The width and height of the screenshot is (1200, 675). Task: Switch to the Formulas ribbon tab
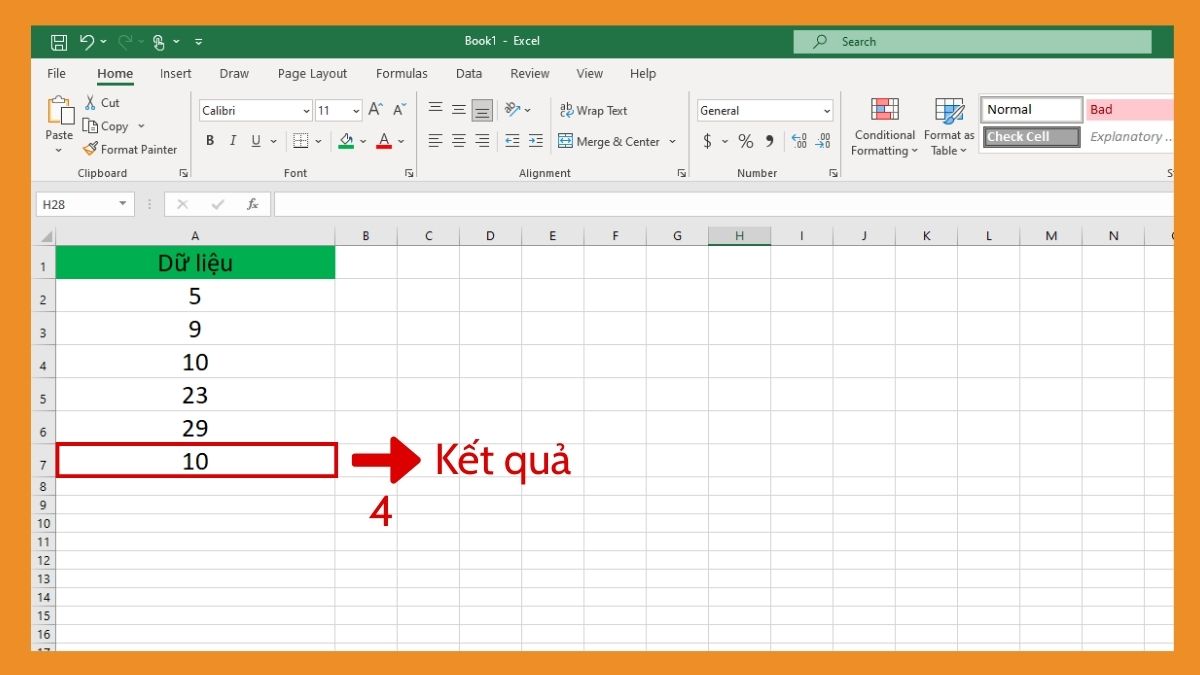coord(401,73)
